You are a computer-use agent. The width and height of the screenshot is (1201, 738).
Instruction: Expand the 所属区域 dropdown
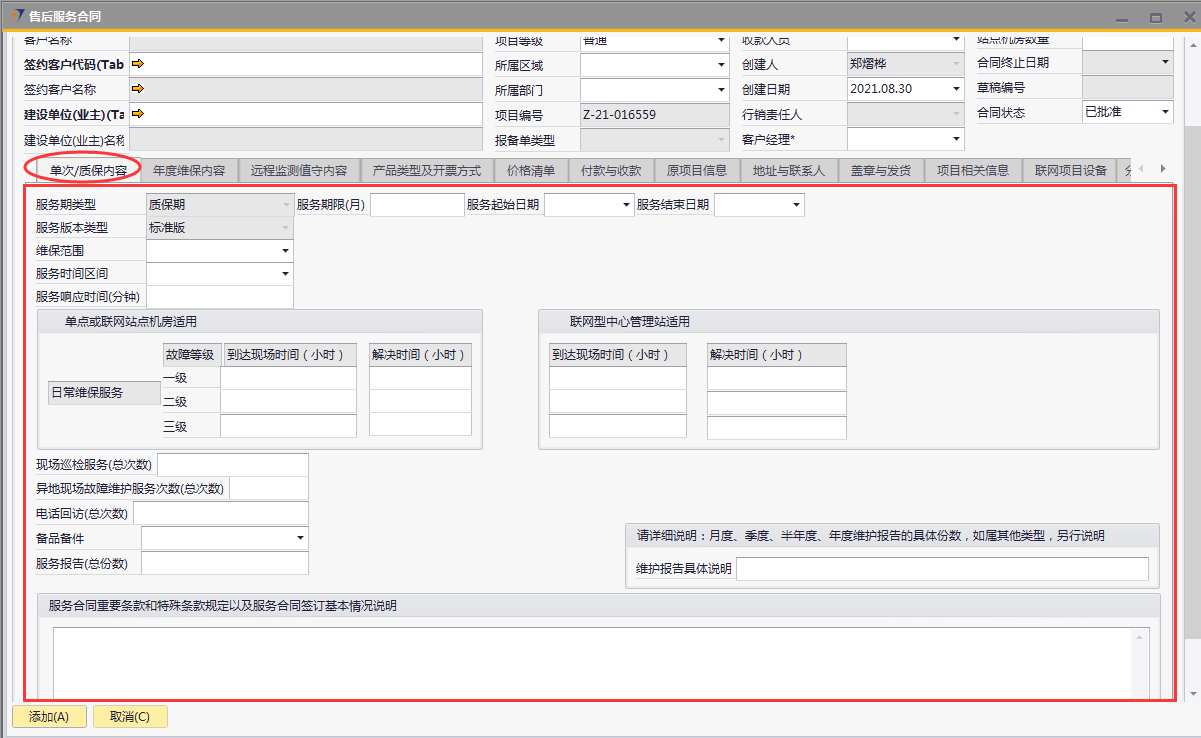pyautogui.click(x=721, y=65)
